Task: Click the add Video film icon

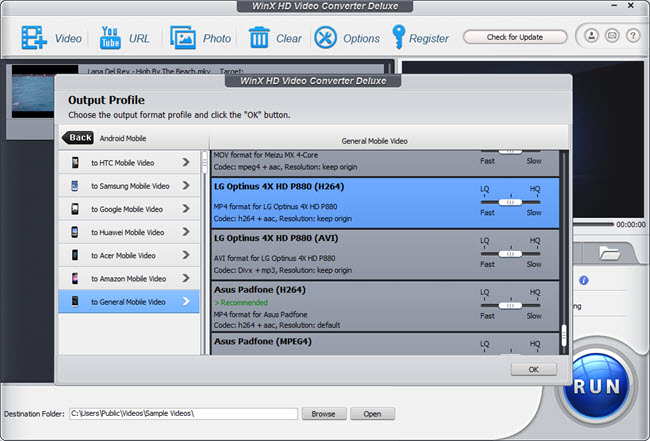Action: point(34,38)
